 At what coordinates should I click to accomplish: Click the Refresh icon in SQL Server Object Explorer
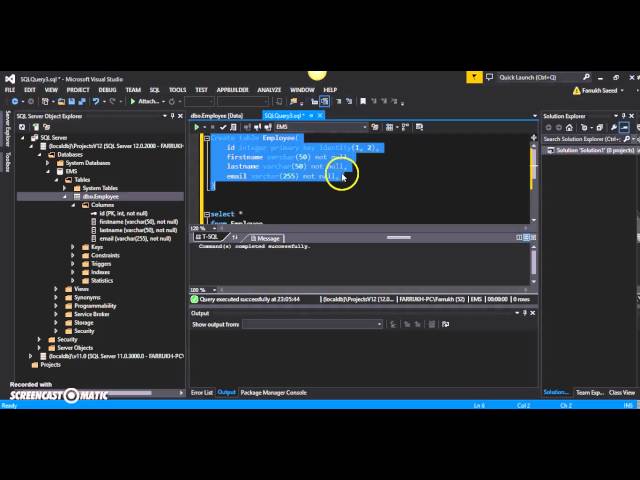pyautogui.click(x=22, y=127)
